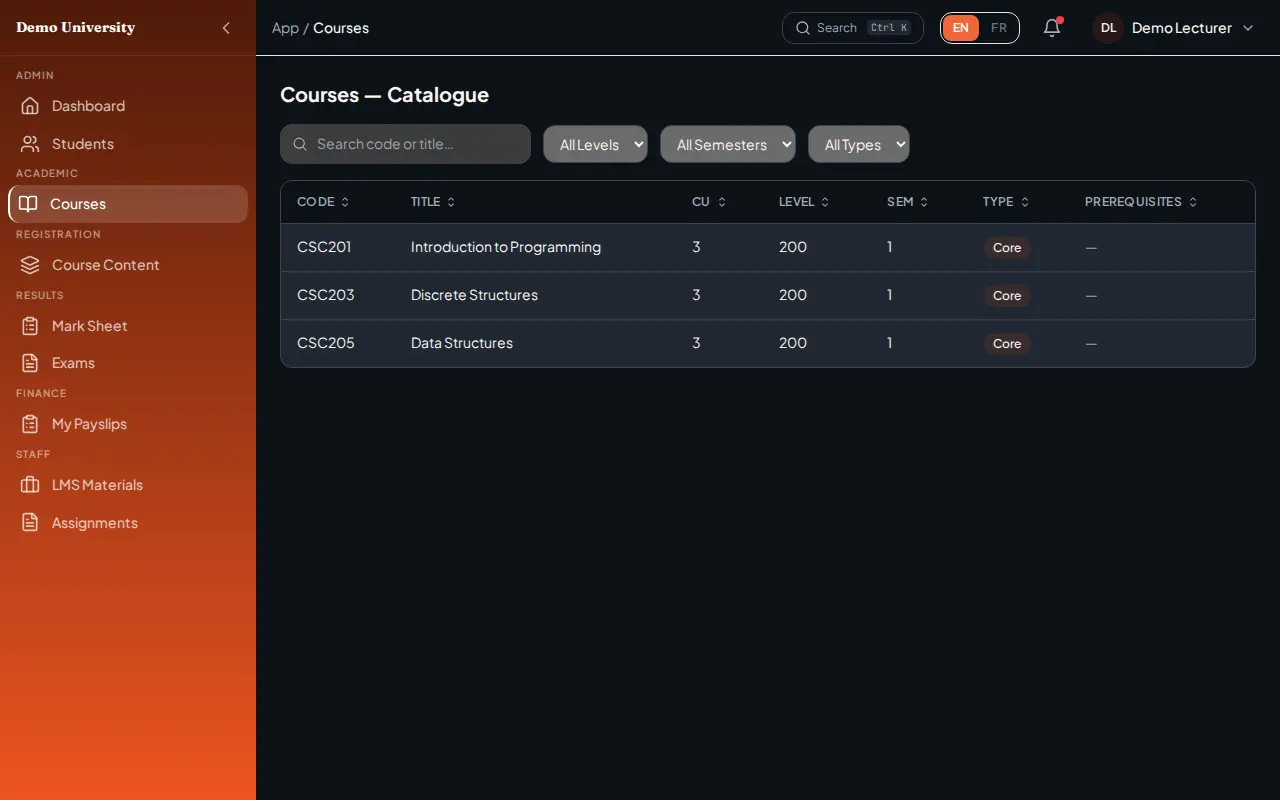1280x800 pixels.
Task: Click the Discrete Structures course title
Action: (x=474, y=295)
